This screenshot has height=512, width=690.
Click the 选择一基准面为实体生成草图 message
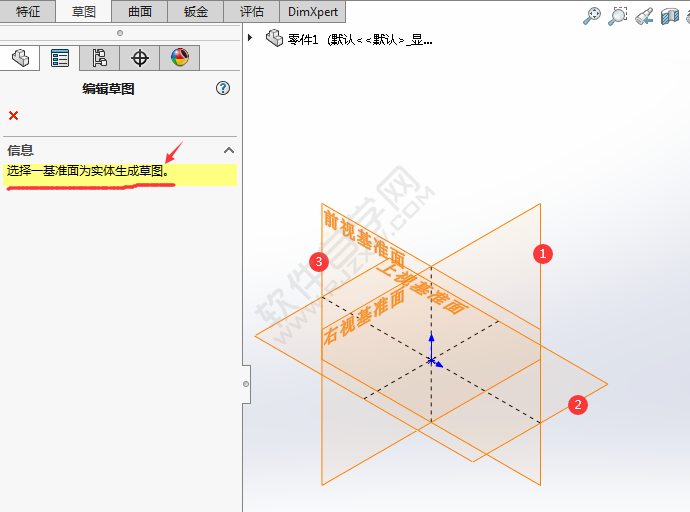(88, 171)
